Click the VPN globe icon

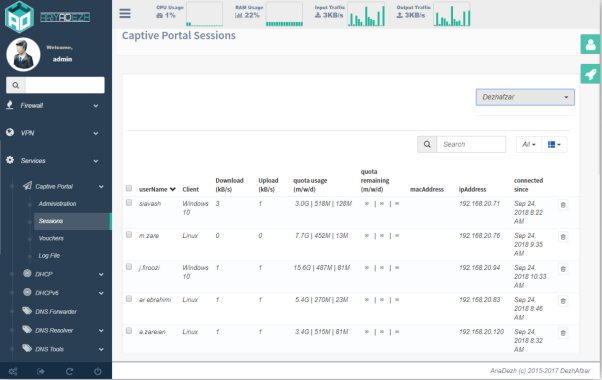click(x=10, y=132)
